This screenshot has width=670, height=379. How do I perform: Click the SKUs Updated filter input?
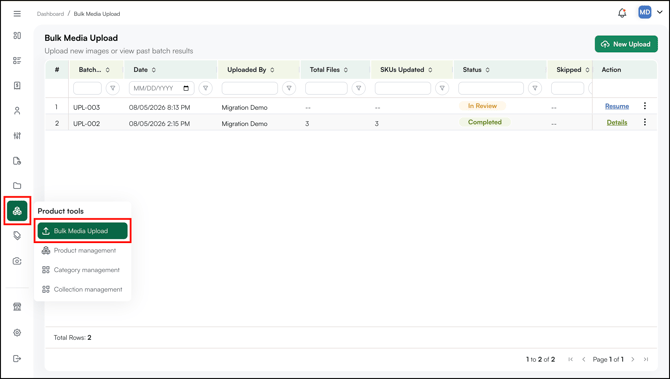(x=403, y=88)
